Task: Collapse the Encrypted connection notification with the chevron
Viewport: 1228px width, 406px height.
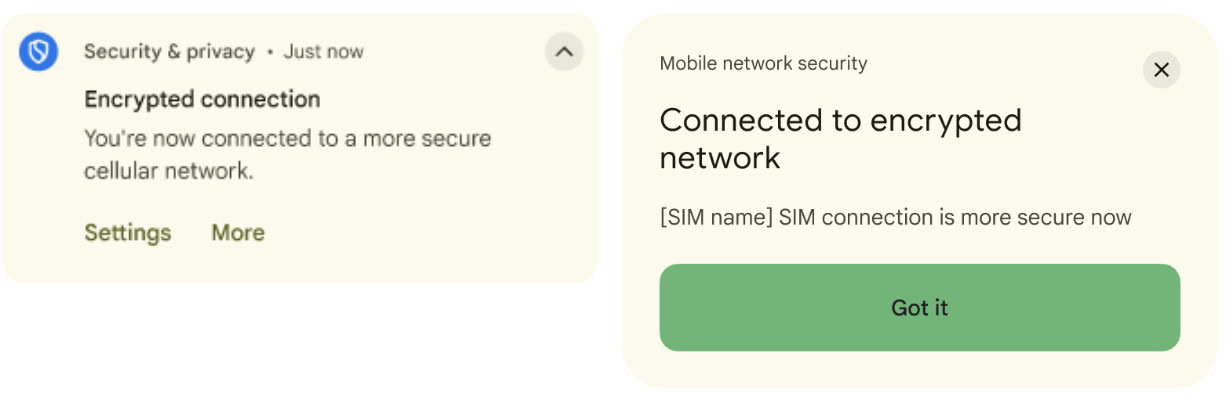Action: tap(564, 52)
